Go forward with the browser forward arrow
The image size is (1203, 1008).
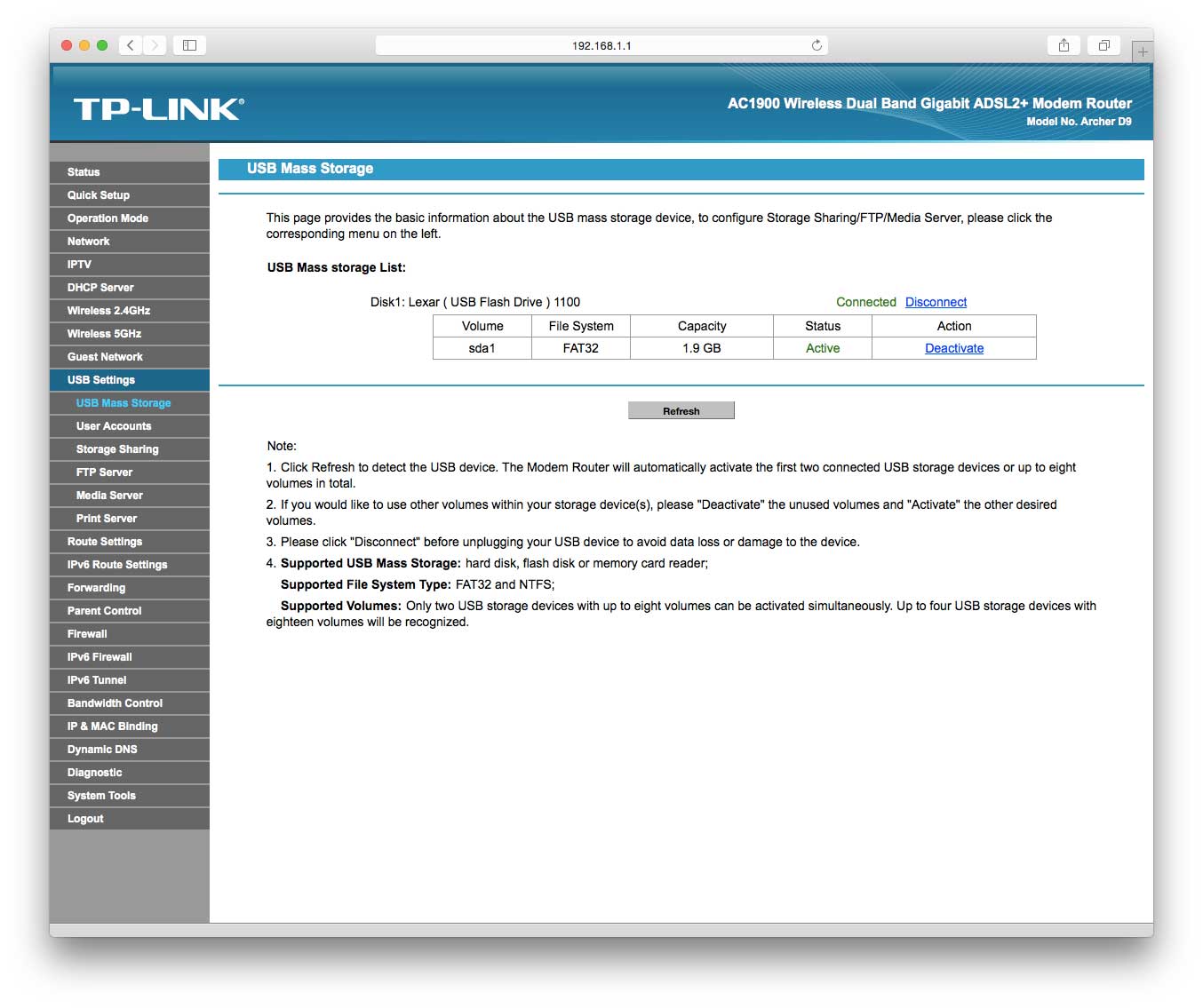(x=155, y=45)
